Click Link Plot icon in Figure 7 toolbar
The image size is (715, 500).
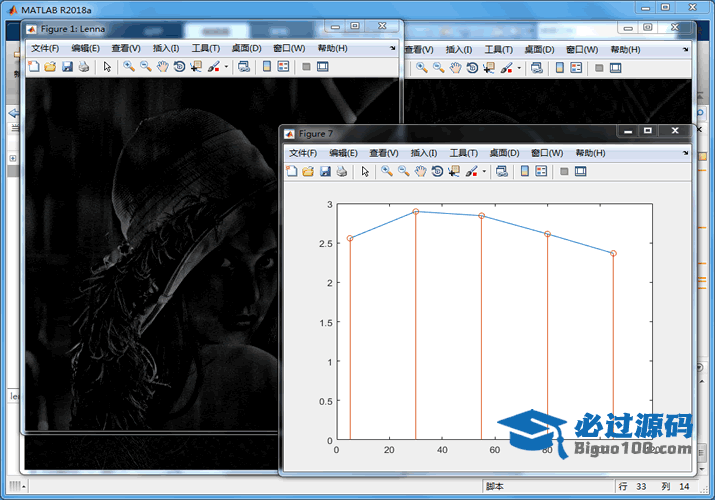[501, 172]
